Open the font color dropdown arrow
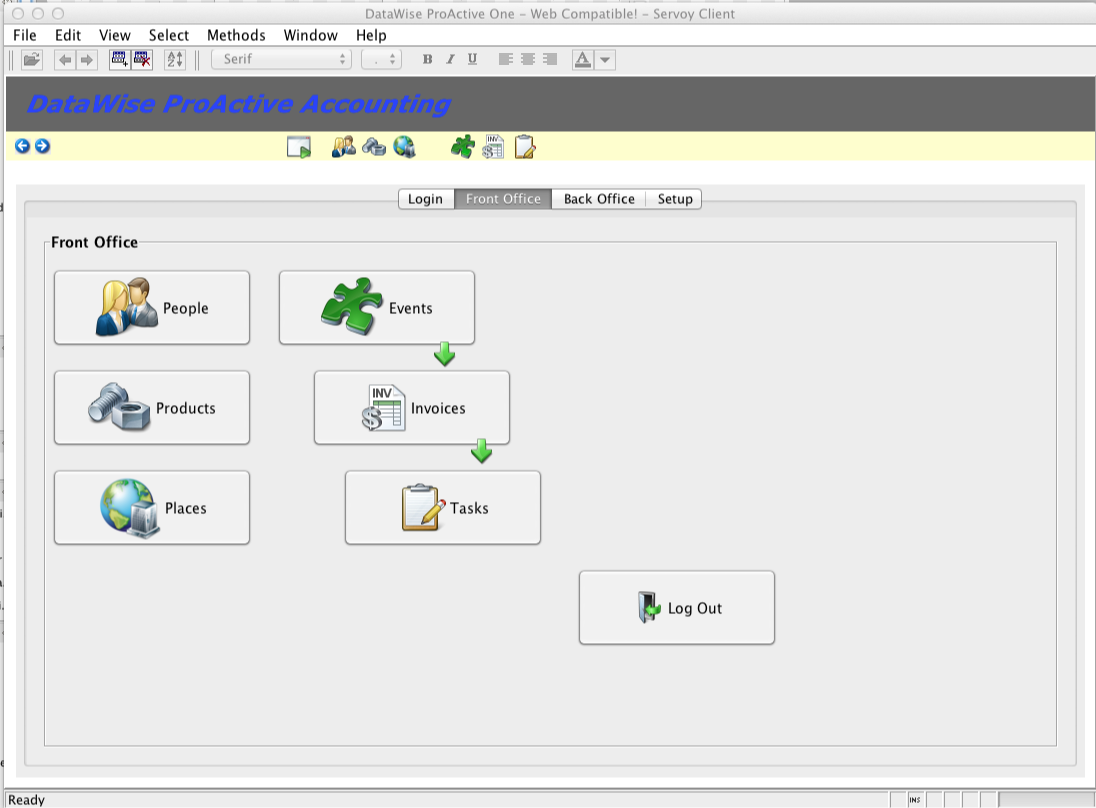 pos(605,59)
